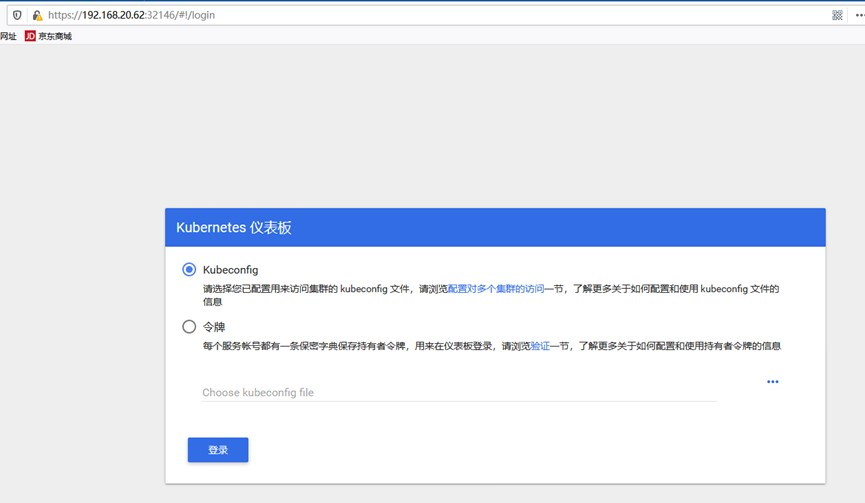Click the three-dot file browse icon
Viewport: 865px width, 503px height.
[x=772, y=382]
